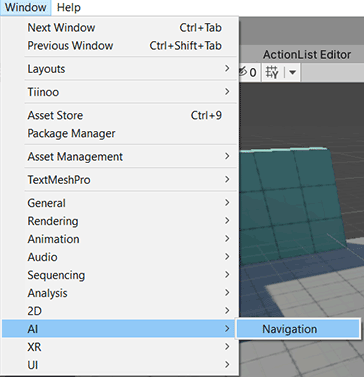Expand the Tiinoo submenu
The height and width of the screenshot is (377, 364).
pos(120,92)
